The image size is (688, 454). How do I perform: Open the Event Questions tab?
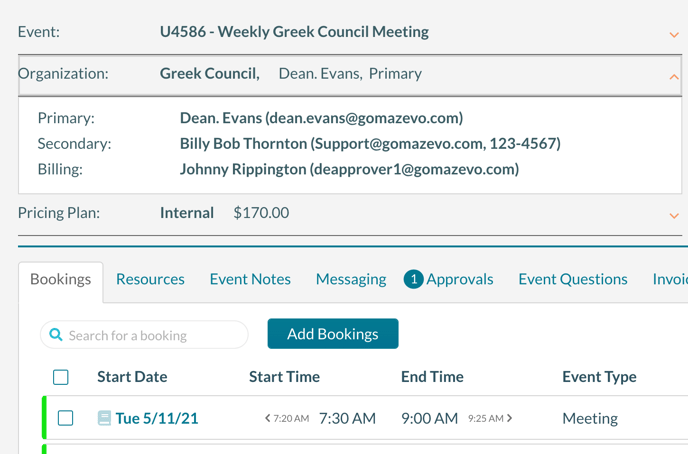[x=573, y=279]
